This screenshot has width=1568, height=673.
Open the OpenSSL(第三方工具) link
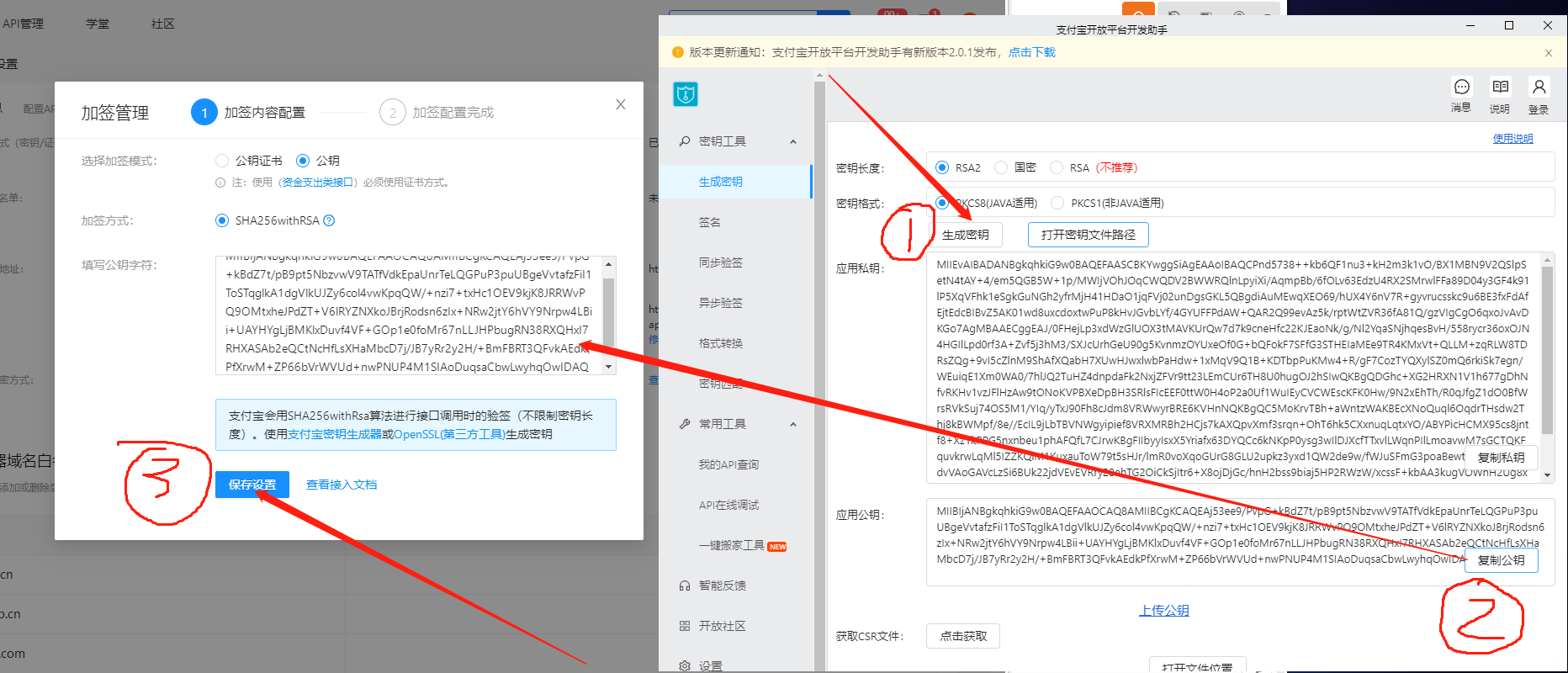coord(449,434)
